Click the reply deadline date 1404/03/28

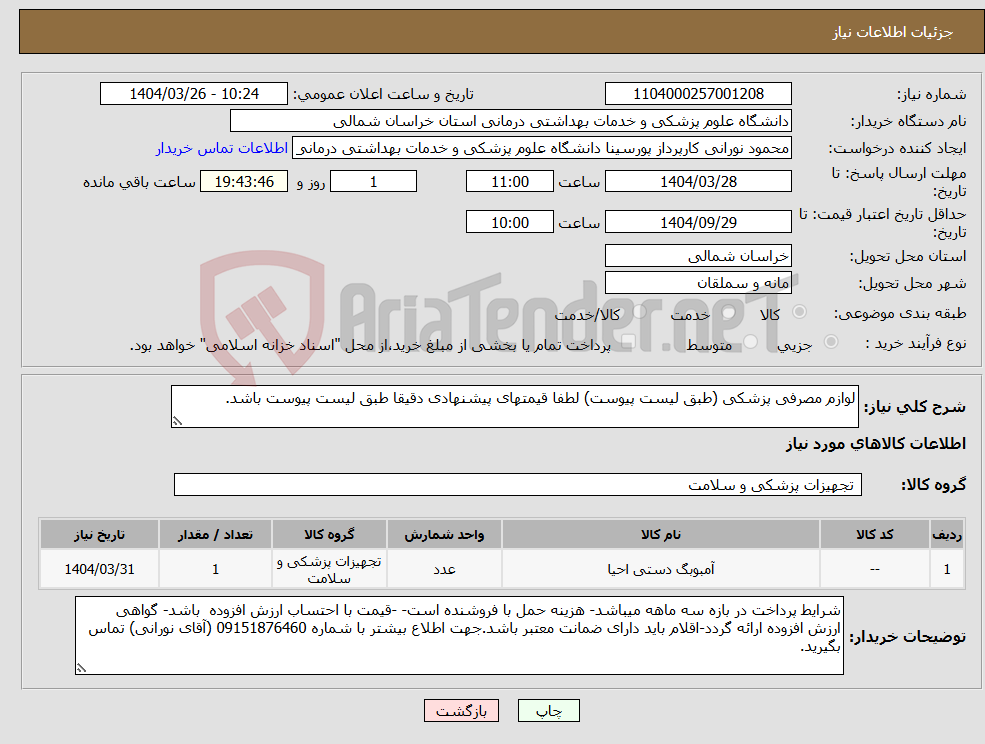(x=698, y=181)
